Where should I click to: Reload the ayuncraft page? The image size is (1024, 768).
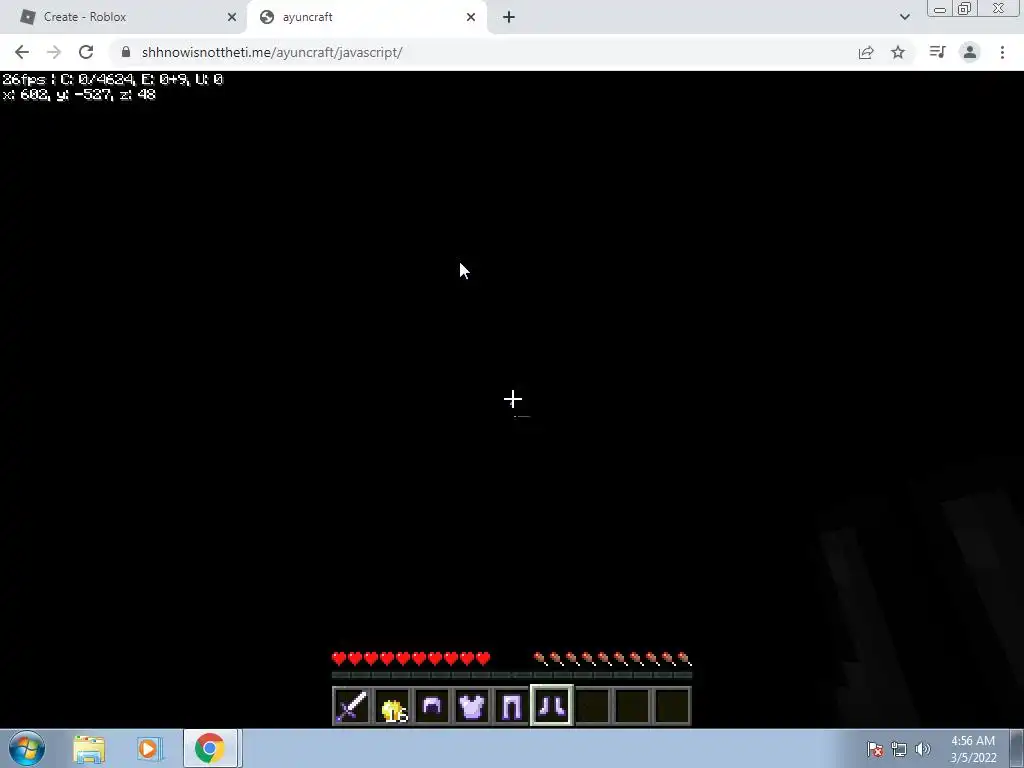coord(86,52)
